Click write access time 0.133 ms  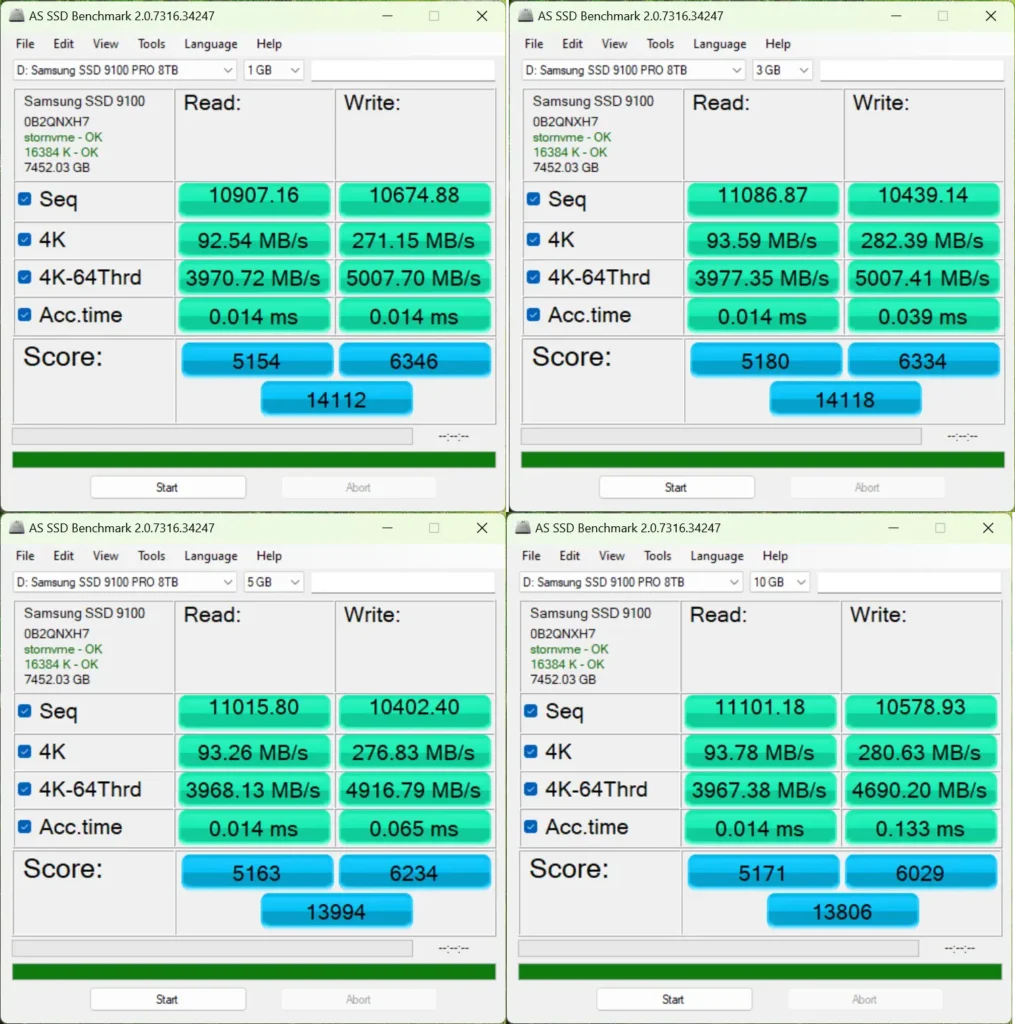pos(920,828)
